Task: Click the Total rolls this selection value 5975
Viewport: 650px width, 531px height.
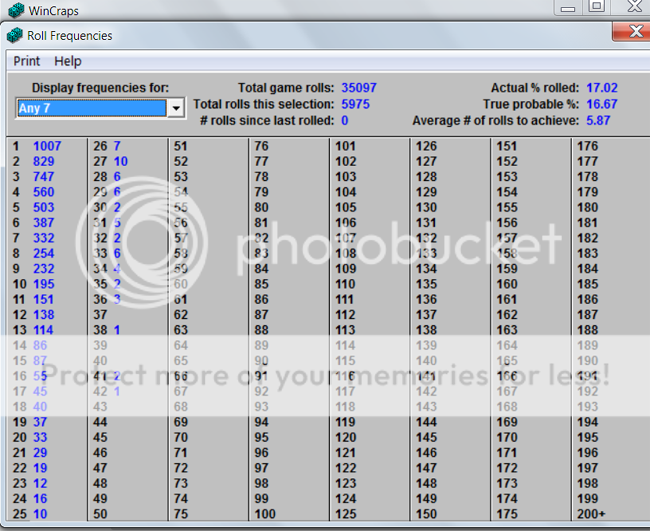Action: (x=356, y=104)
